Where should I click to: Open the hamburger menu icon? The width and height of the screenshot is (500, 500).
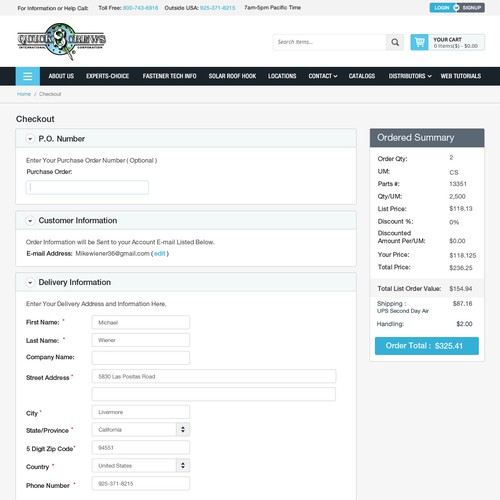[28, 76]
